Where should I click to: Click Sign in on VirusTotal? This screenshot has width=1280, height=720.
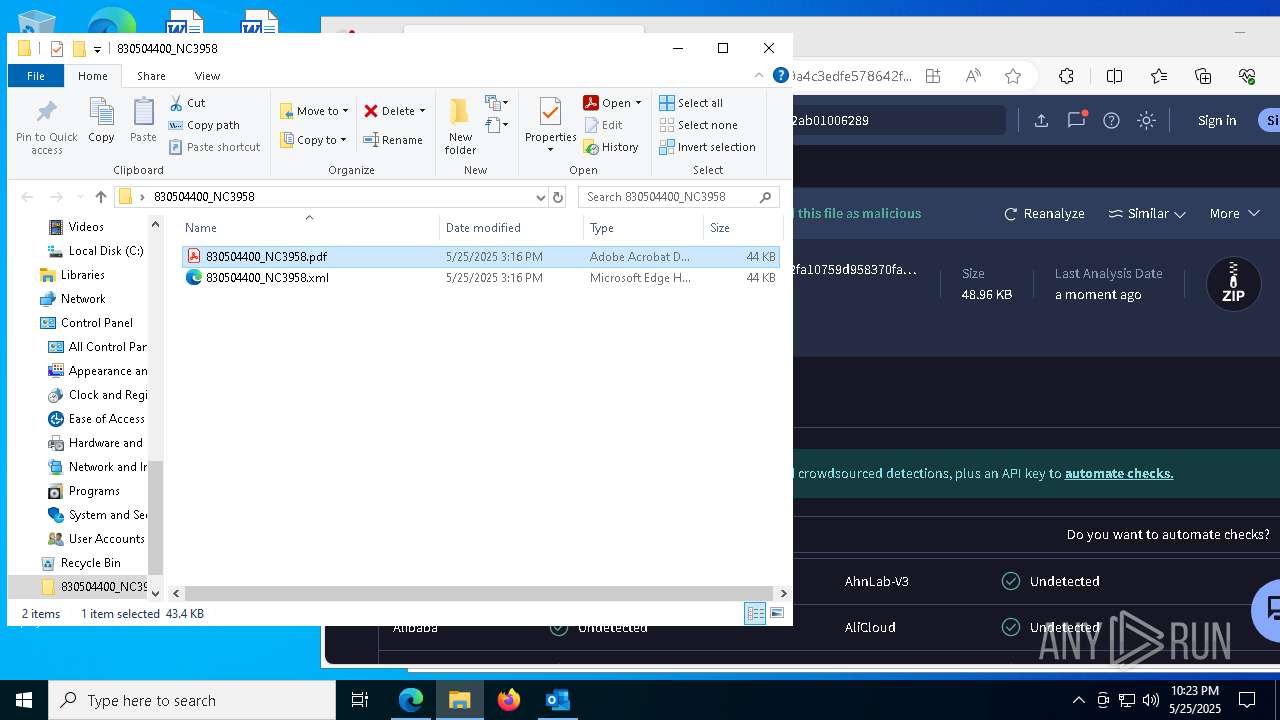click(x=1217, y=120)
